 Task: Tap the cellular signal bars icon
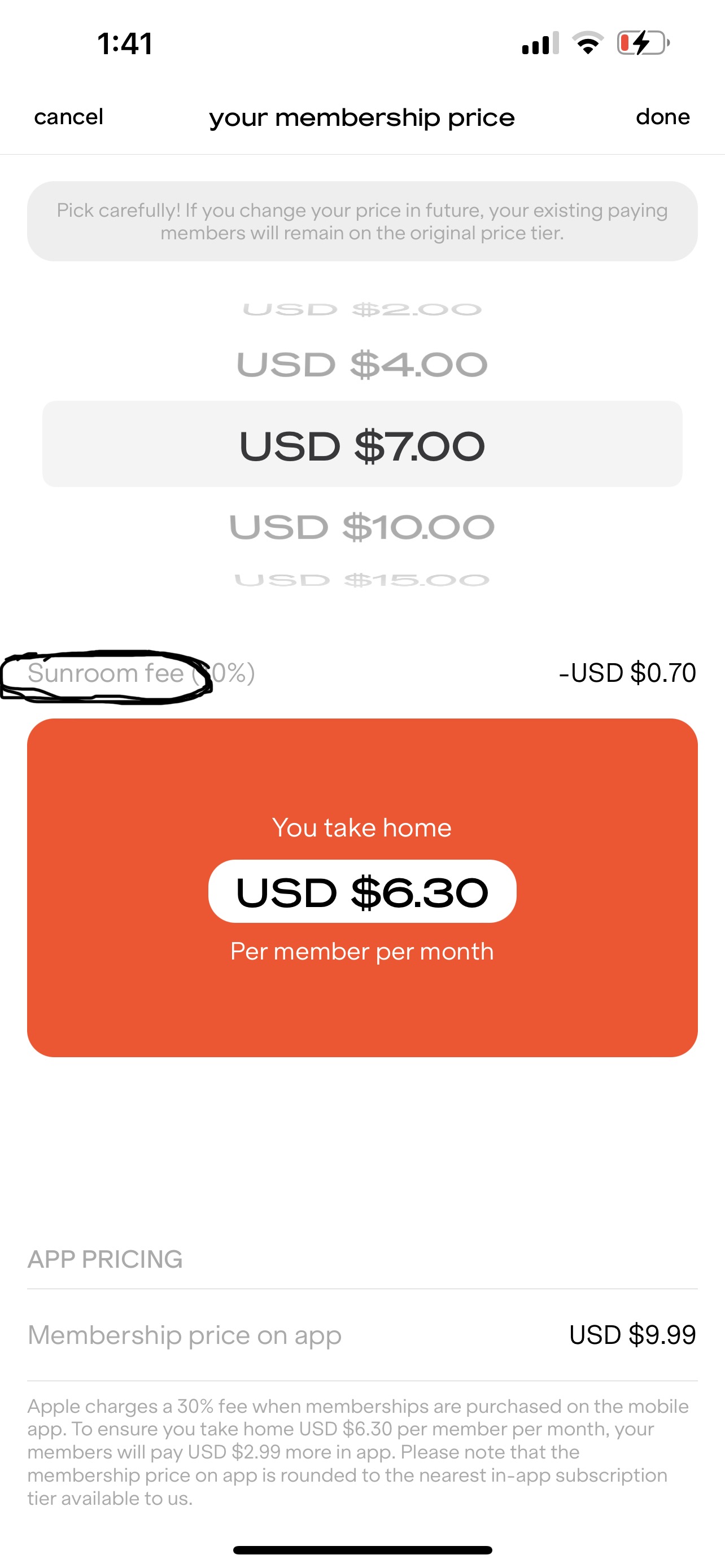540,43
